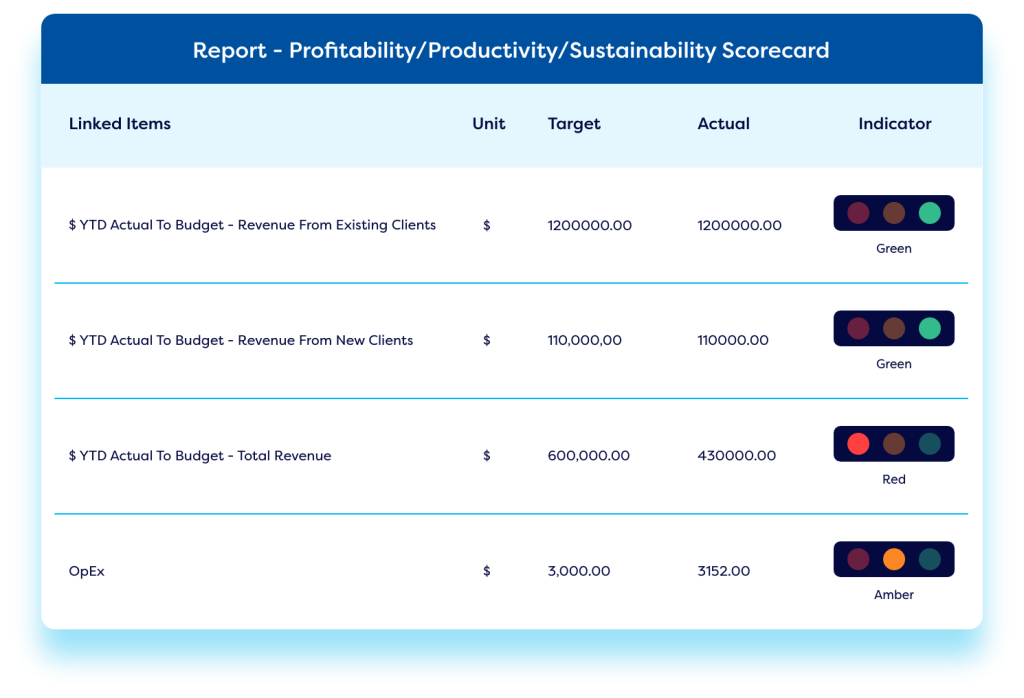Select the Linked Items column header
The width and height of the screenshot is (1024, 698).
pos(120,124)
